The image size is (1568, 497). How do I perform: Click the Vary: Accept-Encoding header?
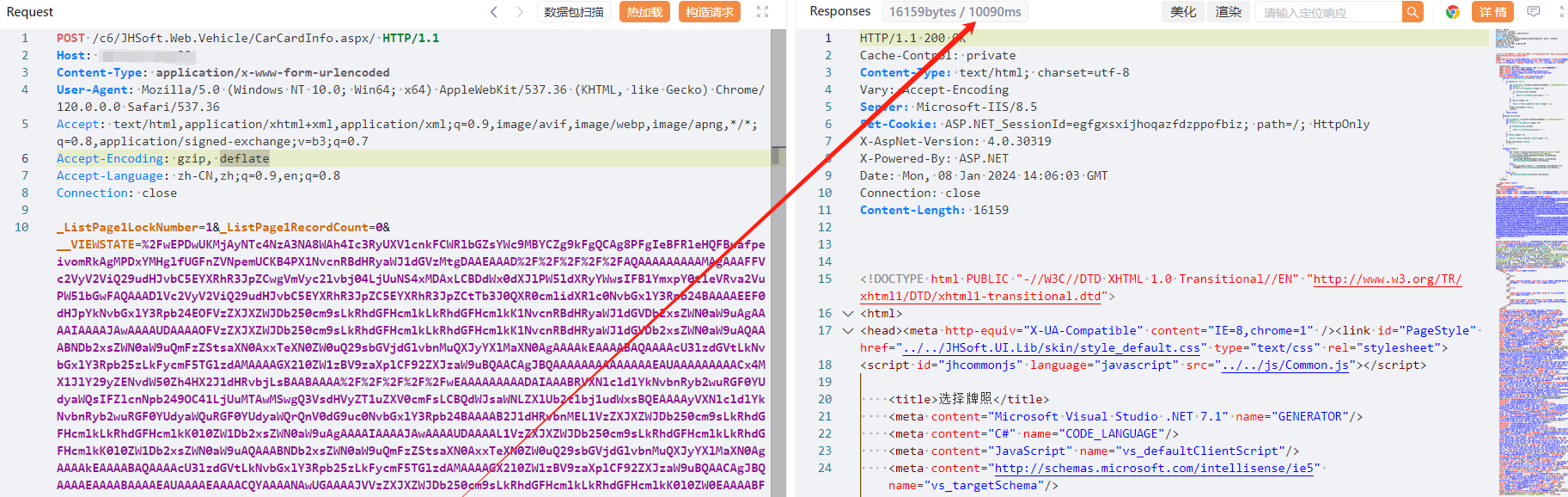tap(935, 90)
